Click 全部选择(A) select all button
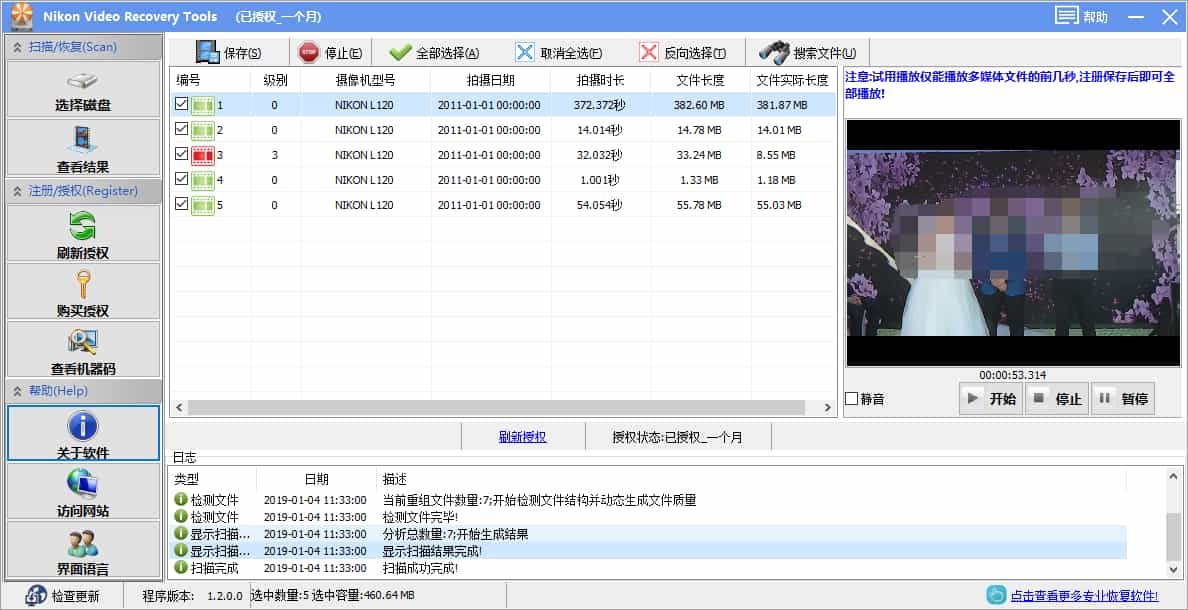The height and width of the screenshot is (610, 1188). 434,53
